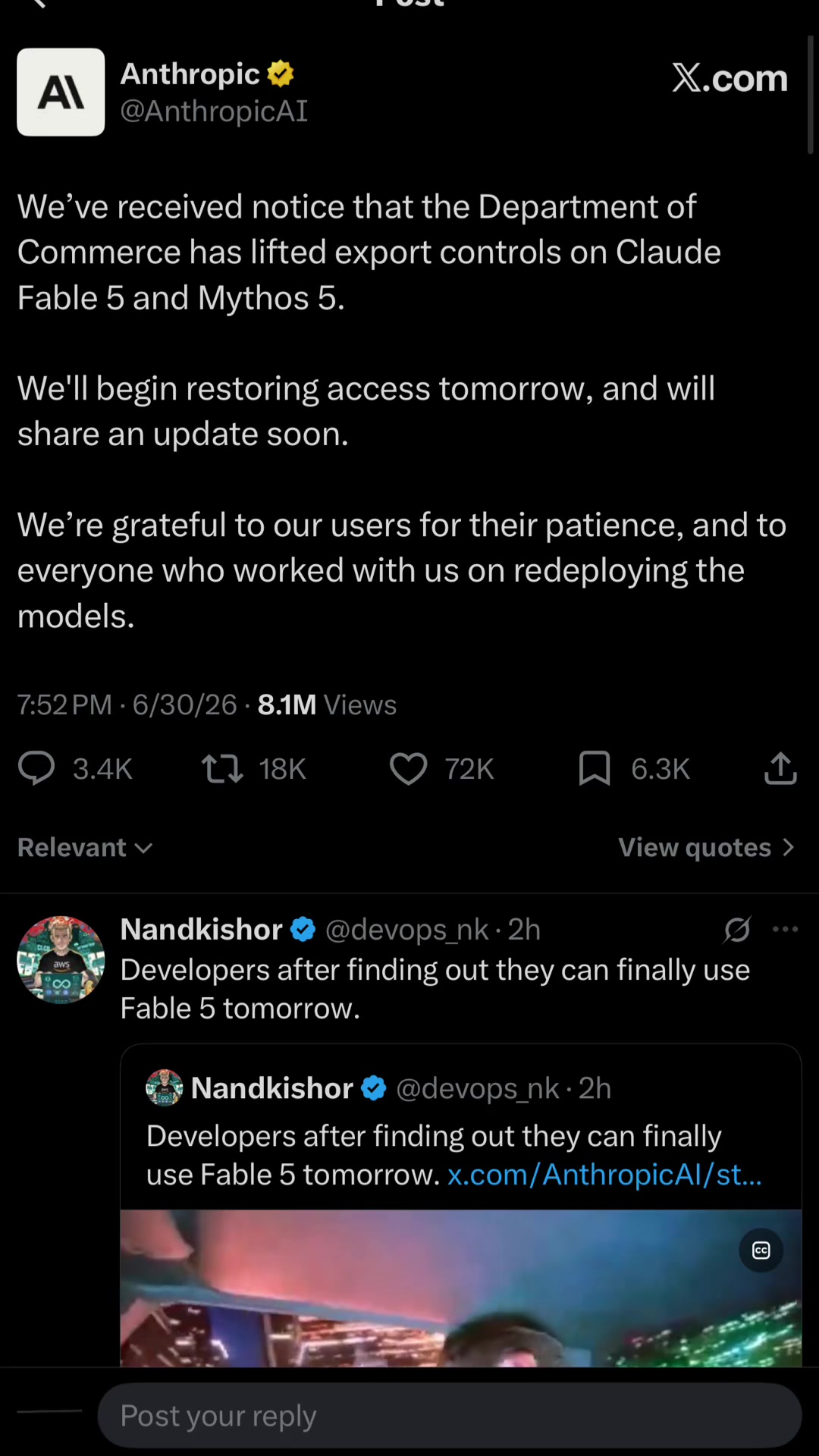Open the 8.1M Views count
819x1456 pixels.
327,704
